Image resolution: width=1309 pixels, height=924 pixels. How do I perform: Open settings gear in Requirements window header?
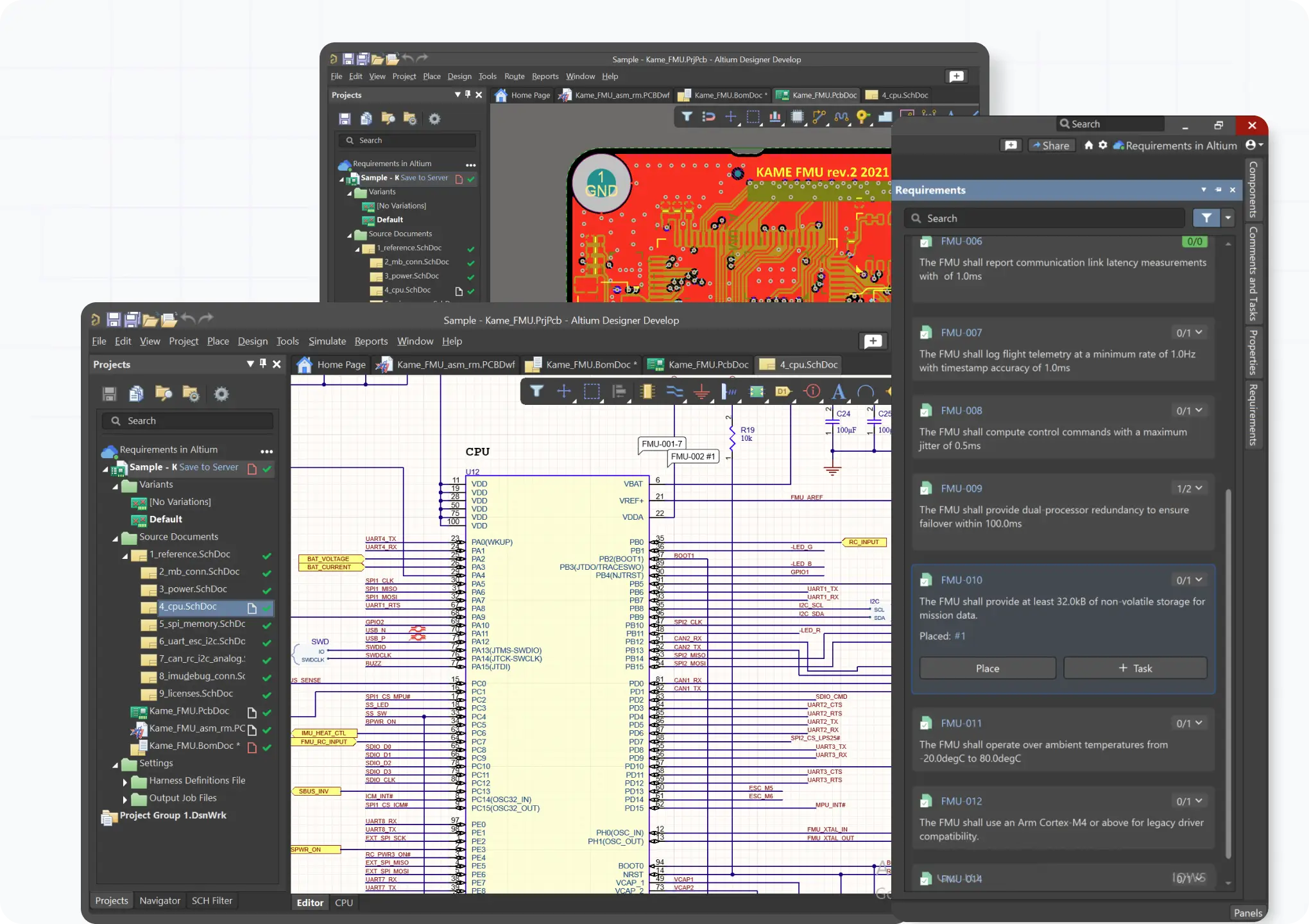click(x=1103, y=145)
